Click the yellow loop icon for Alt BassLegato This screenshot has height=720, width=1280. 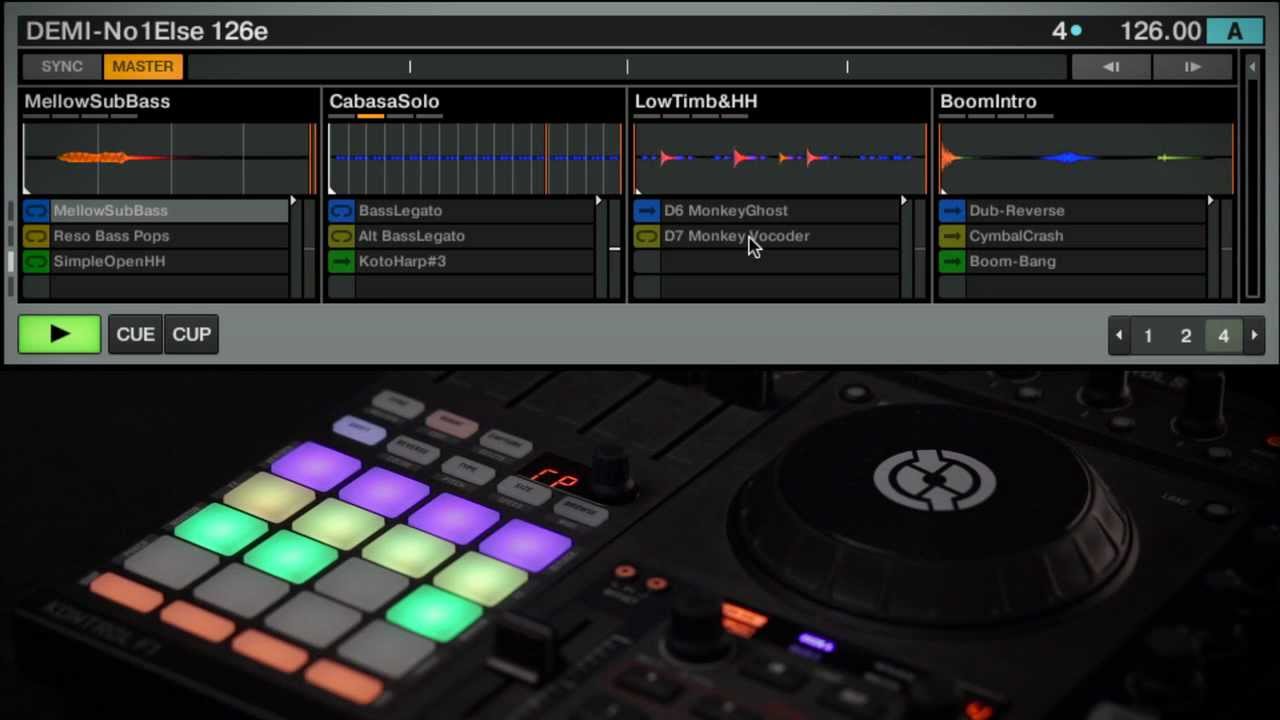[x=341, y=236]
